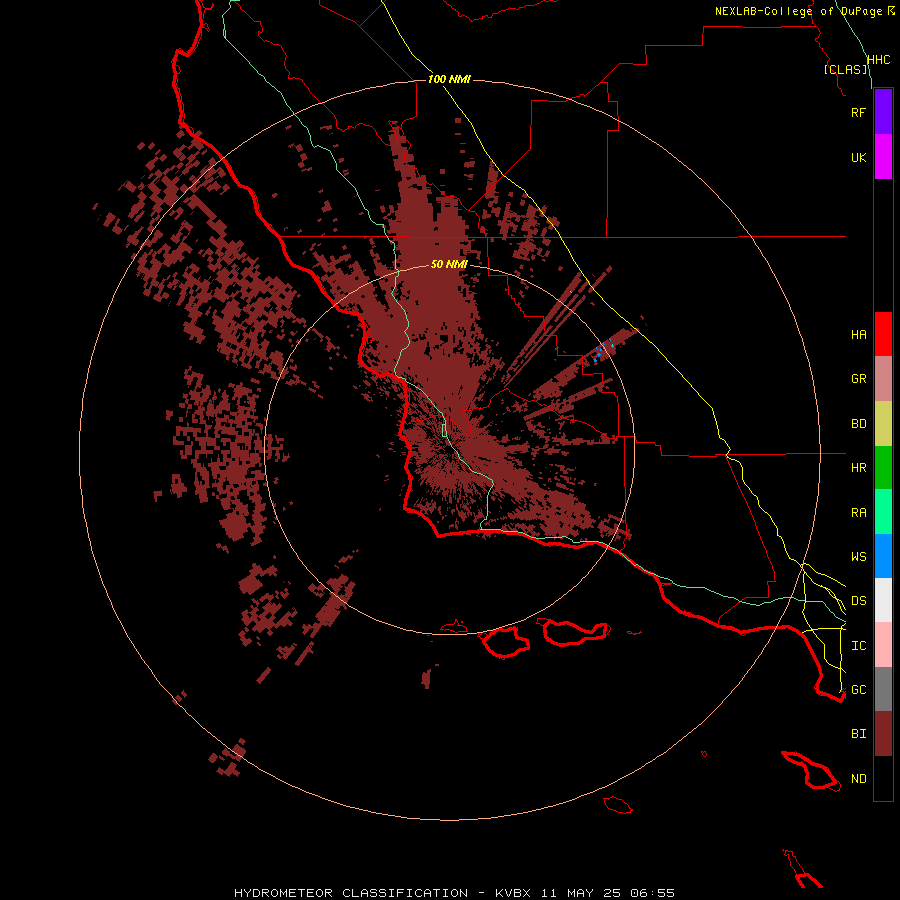This screenshot has height=900, width=900.
Task: Click the BI legend label
Action: 858,734
